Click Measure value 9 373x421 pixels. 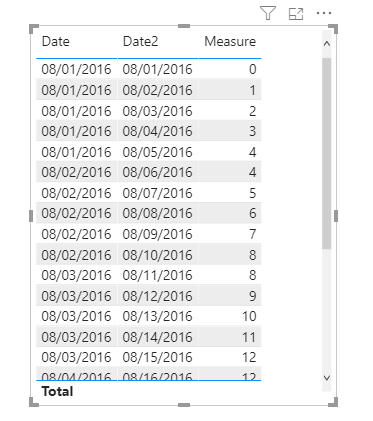[253, 296]
